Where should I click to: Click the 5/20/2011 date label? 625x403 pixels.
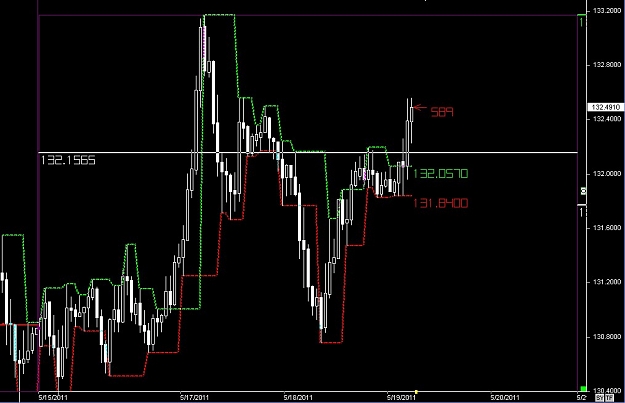(x=505, y=398)
